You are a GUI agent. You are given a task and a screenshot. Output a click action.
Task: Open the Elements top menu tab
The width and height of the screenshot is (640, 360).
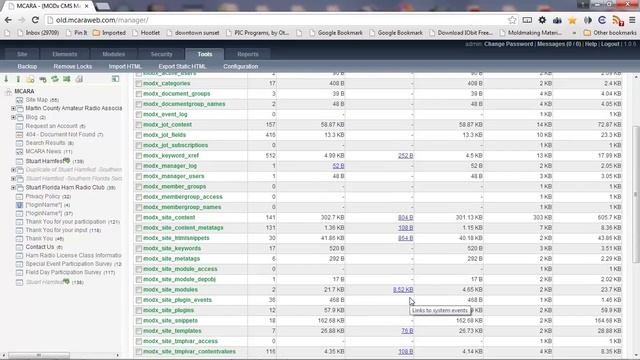click(64, 54)
